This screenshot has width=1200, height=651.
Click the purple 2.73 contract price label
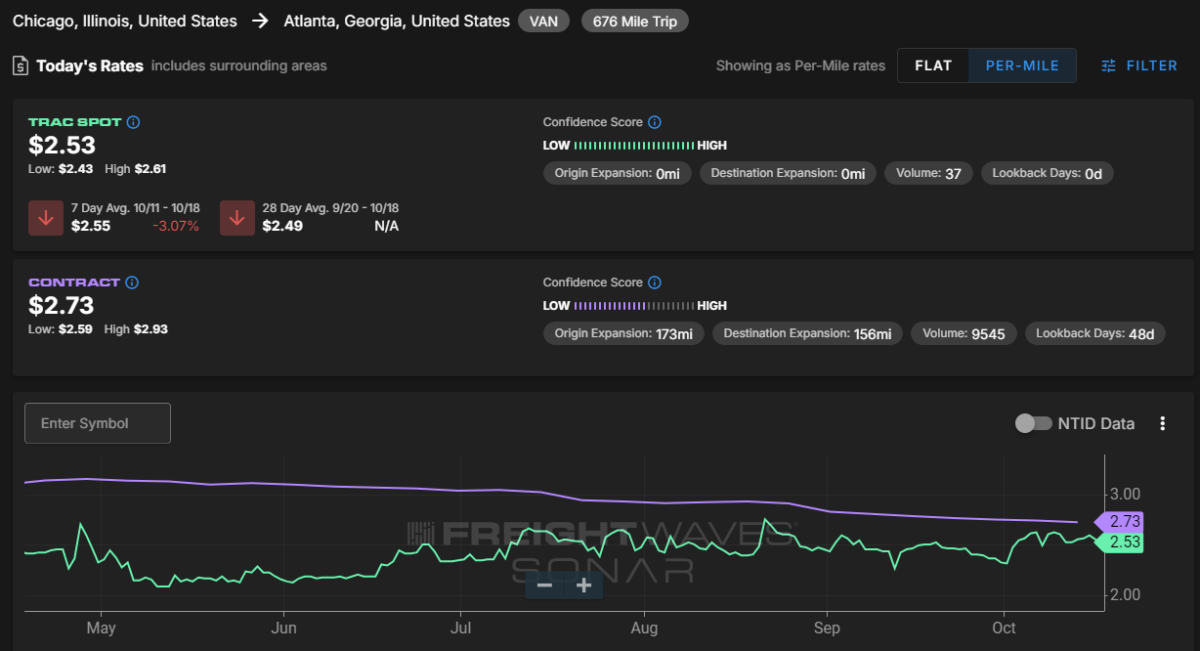coord(1124,521)
